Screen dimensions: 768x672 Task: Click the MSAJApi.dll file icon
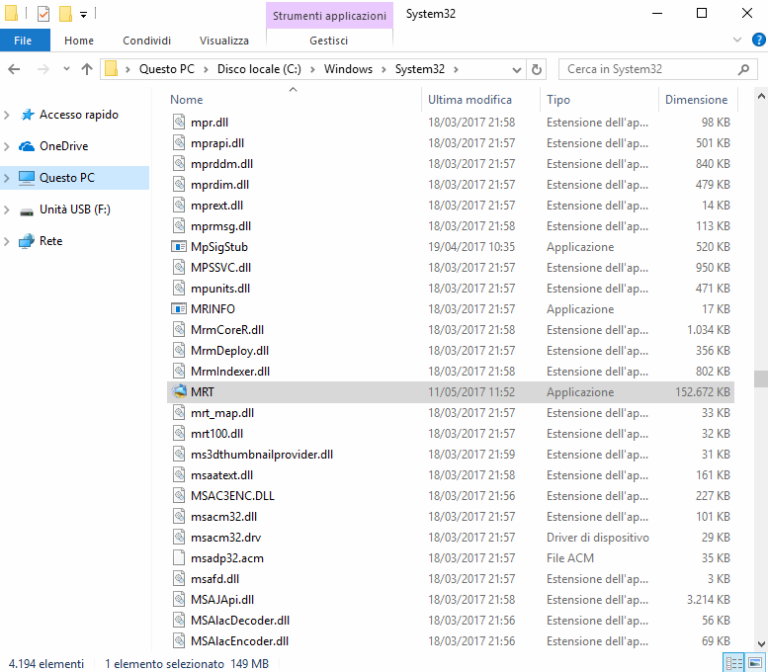pyautogui.click(x=179, y=599)
